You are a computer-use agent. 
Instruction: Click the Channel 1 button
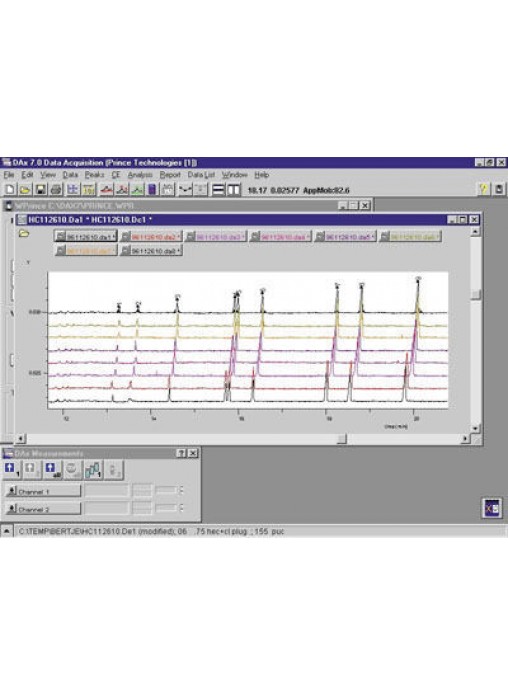(43, 491)
